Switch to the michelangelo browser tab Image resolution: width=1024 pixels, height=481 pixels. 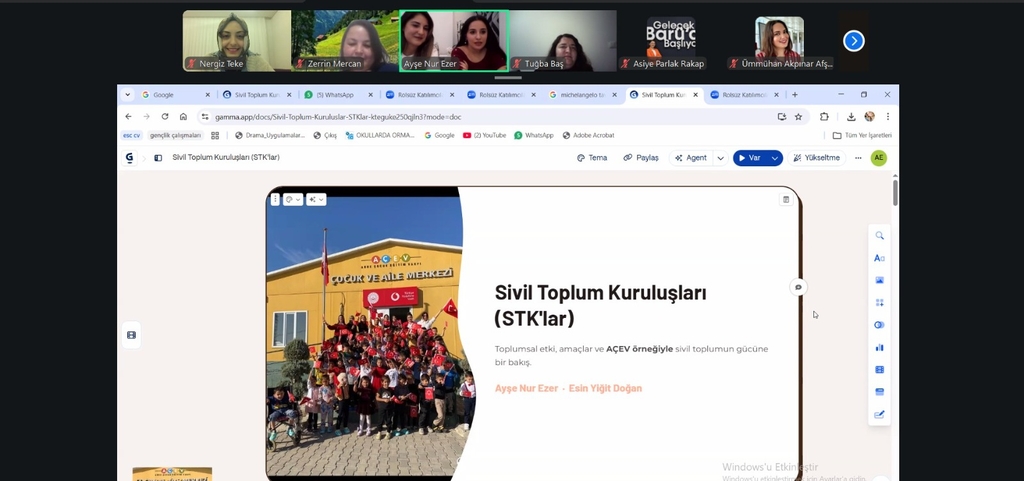click(x=580, y=95)
